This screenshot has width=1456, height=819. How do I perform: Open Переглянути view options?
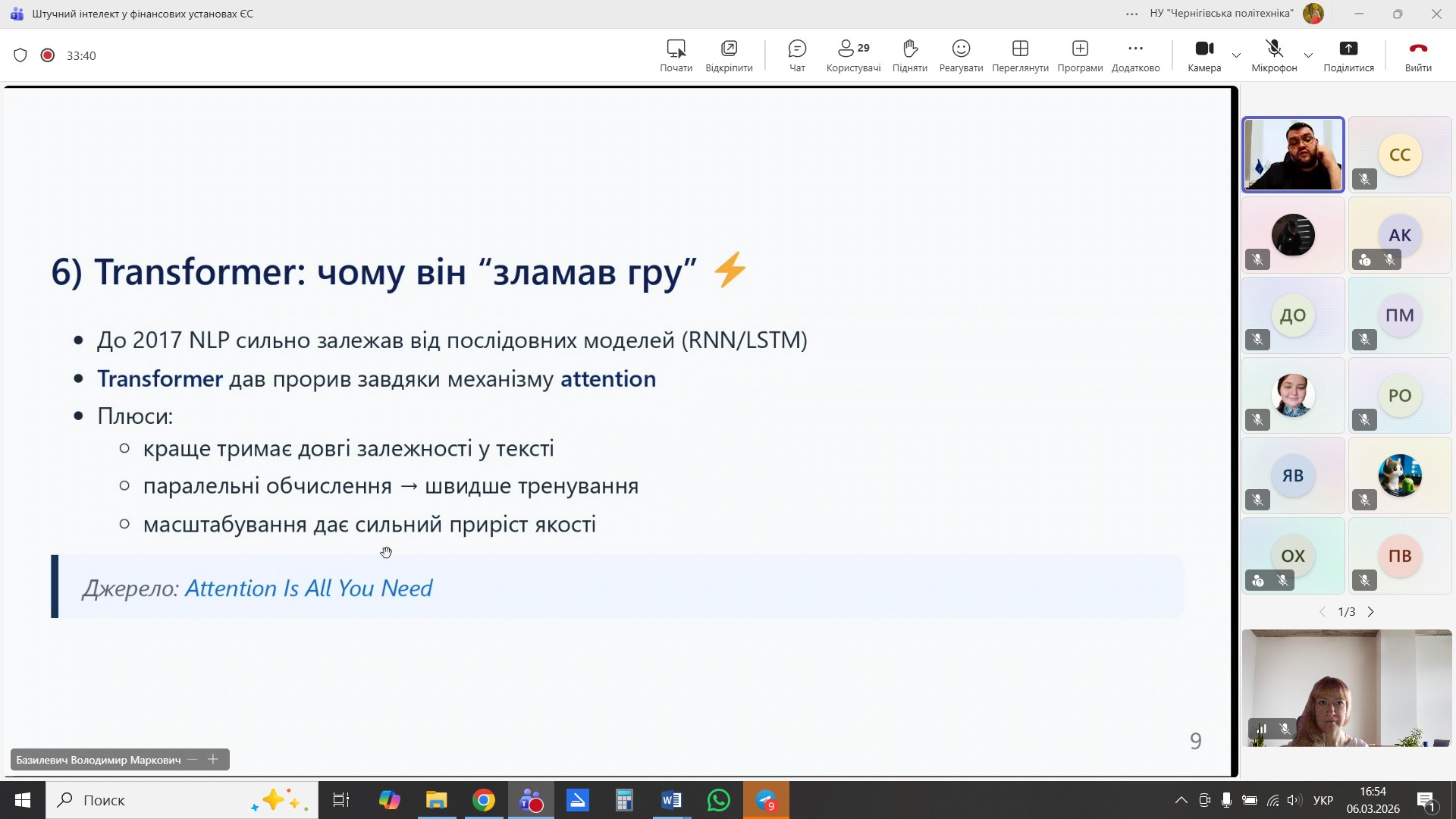[1020, 55]
